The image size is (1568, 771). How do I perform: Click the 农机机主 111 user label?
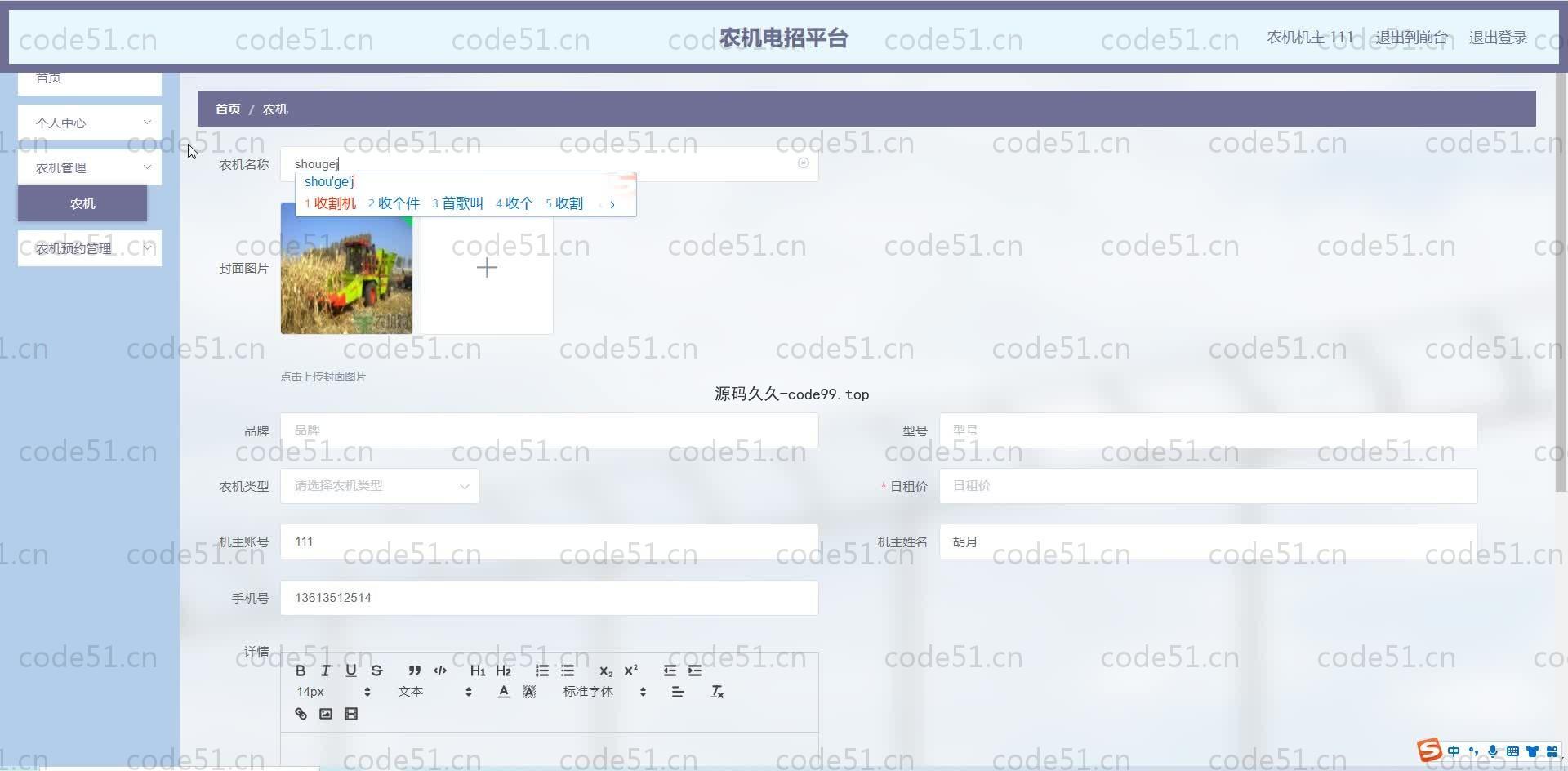(x=1310, y=38)
